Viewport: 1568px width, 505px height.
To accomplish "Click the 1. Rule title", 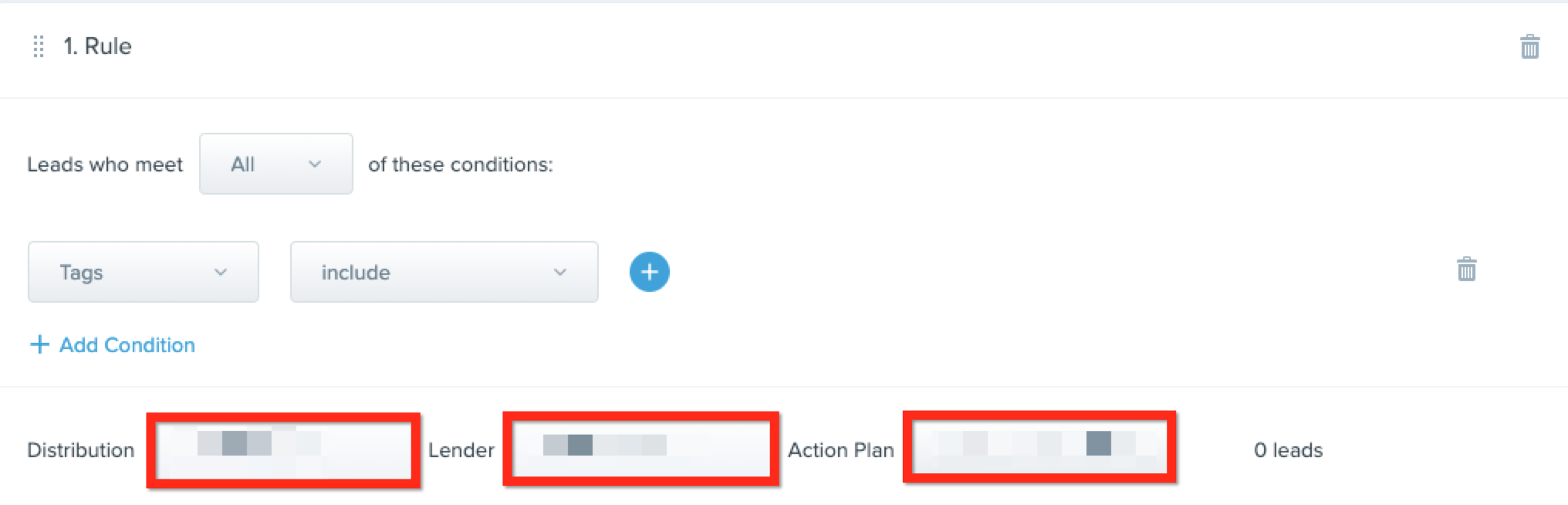I will click(97, 46).
